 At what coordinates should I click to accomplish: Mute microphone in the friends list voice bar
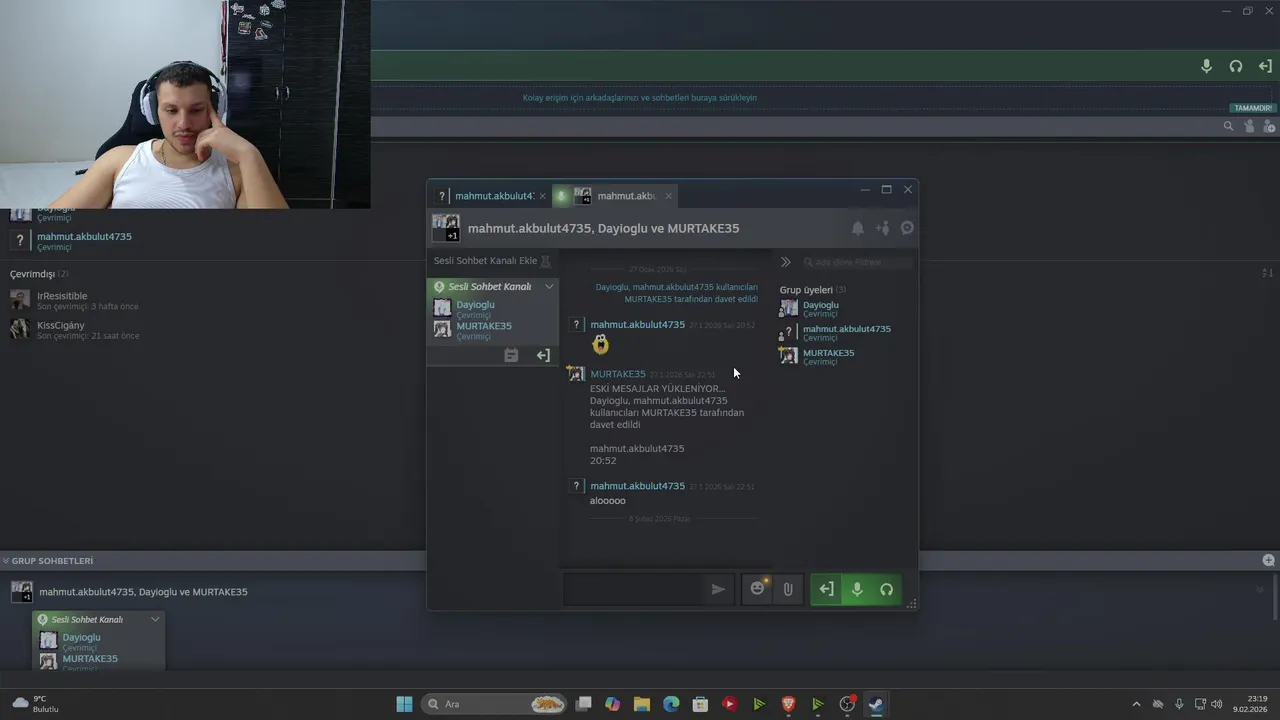coord(1206,66)
